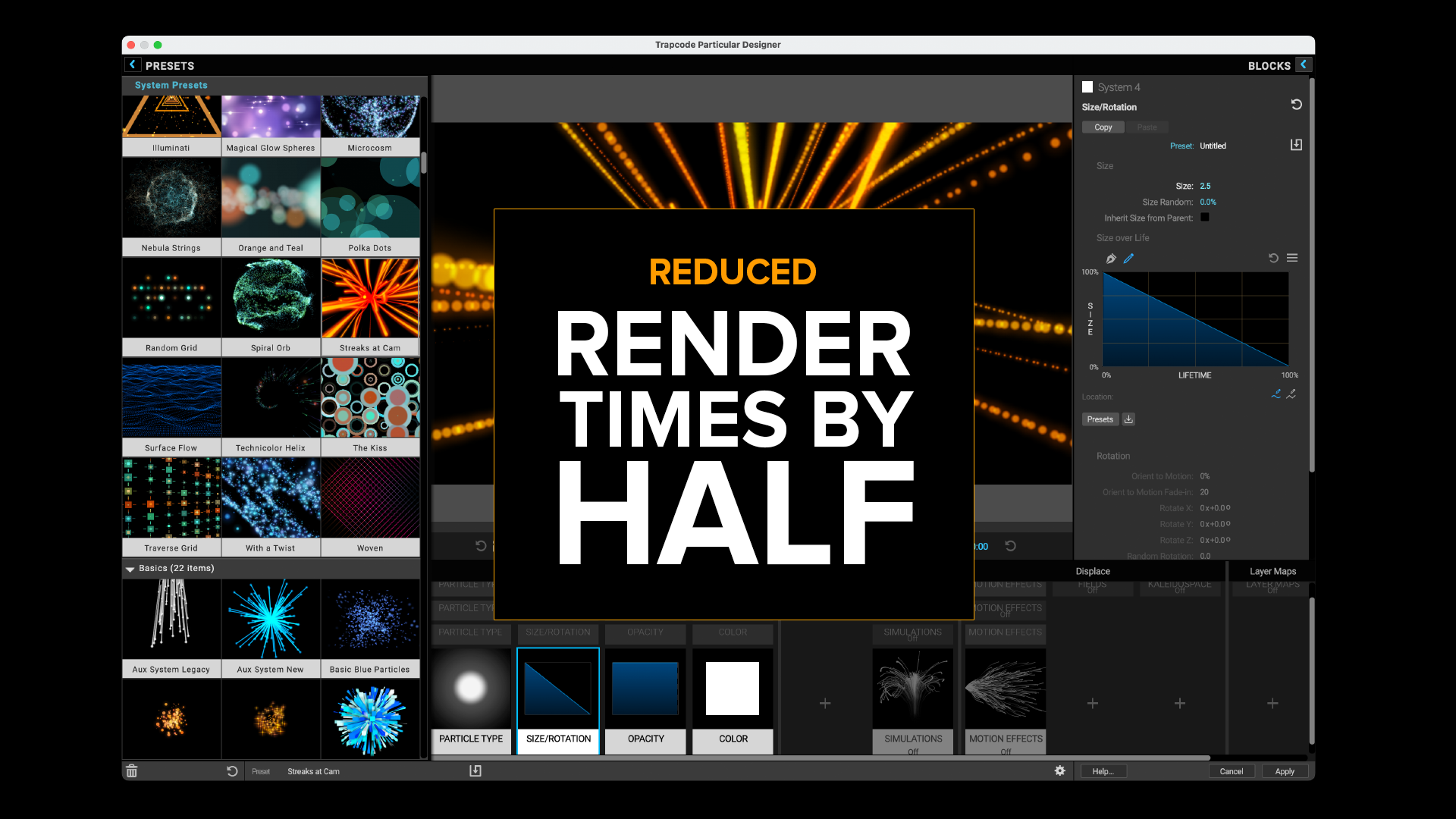Click the Help... button
This screenshot has height=819, width=1456.
click(1103, 771)
